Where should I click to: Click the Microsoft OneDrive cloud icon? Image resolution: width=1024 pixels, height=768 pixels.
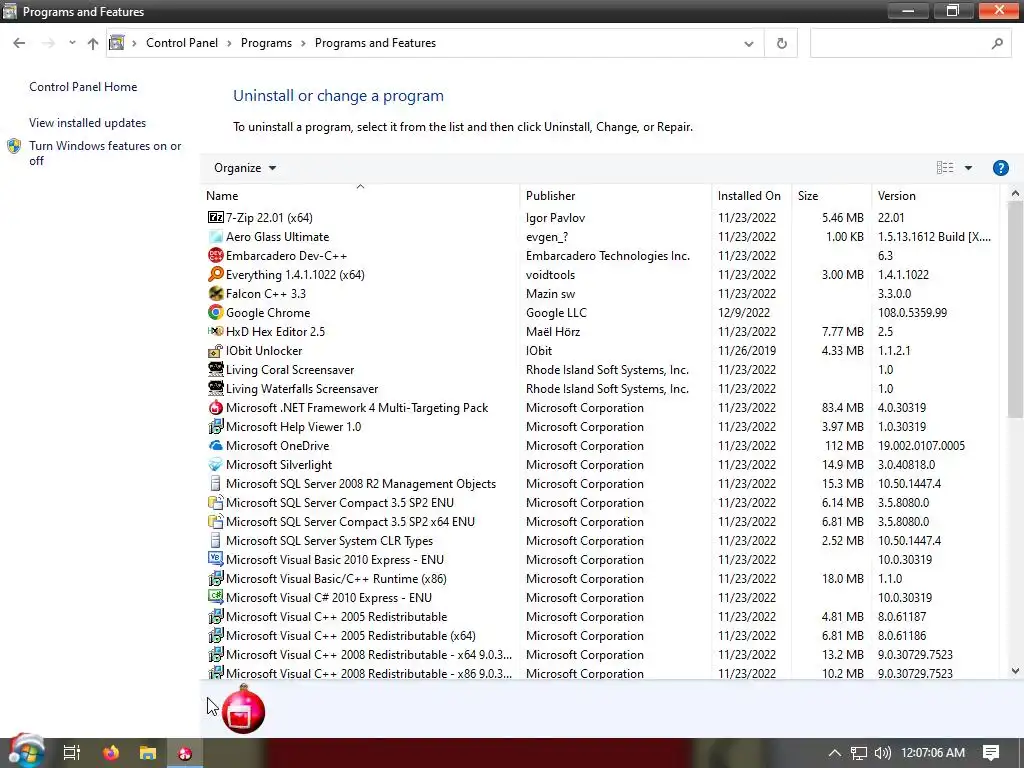click(x=216, y=445)
